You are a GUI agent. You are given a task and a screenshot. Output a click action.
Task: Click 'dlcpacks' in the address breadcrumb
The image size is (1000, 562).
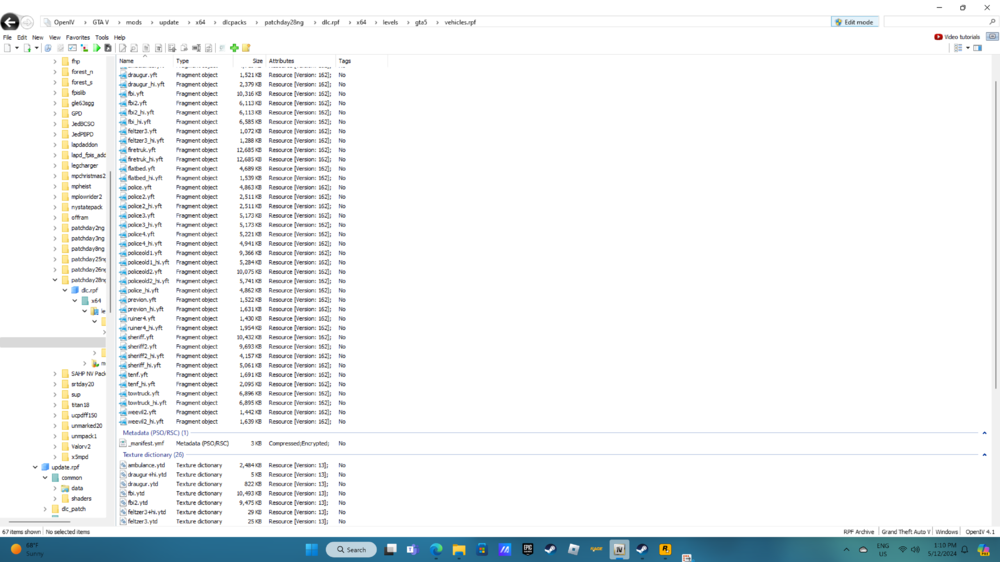(x=234, y=22)
